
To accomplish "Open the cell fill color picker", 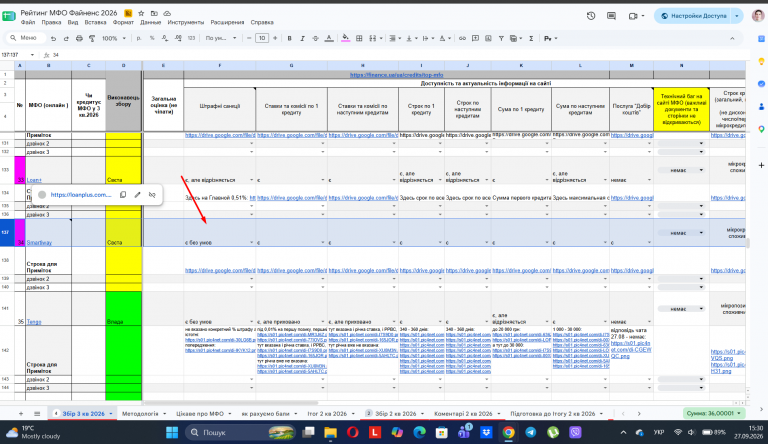I will pos(345,38).
